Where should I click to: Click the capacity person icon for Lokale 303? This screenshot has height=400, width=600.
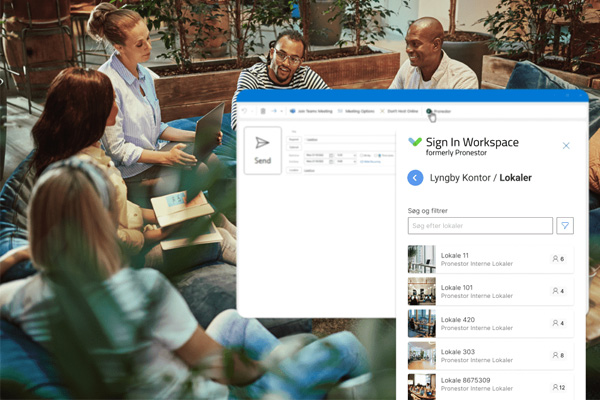point(555,355)
